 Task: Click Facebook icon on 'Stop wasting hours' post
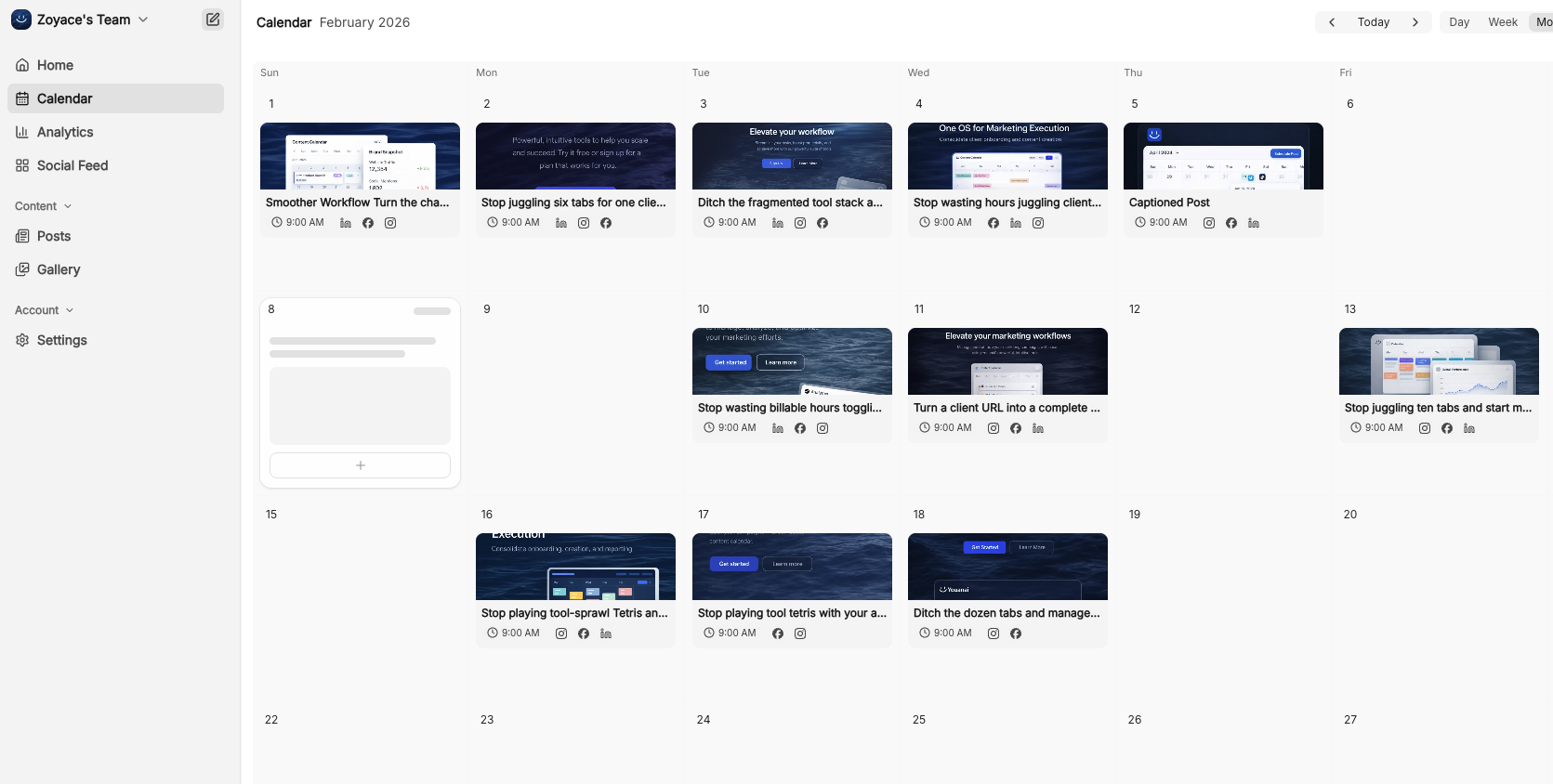tap(994, 223)
